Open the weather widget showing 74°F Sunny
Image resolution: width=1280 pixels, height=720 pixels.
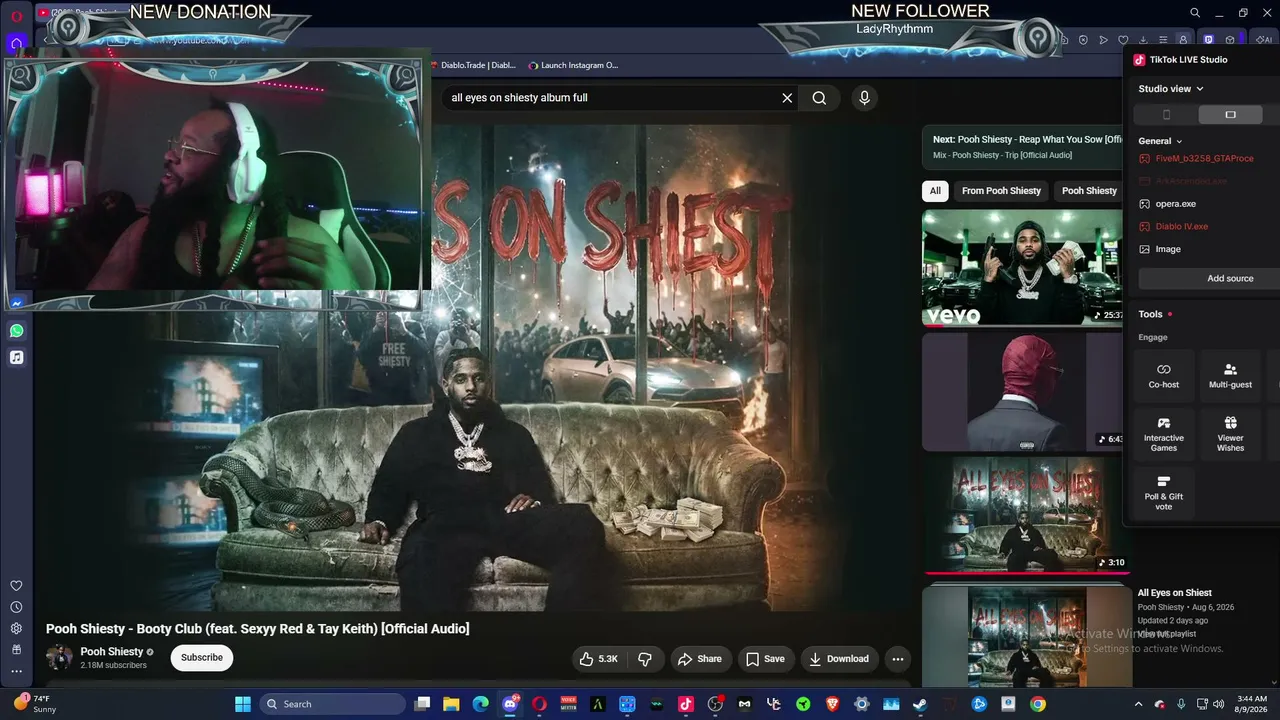[34, 704]
